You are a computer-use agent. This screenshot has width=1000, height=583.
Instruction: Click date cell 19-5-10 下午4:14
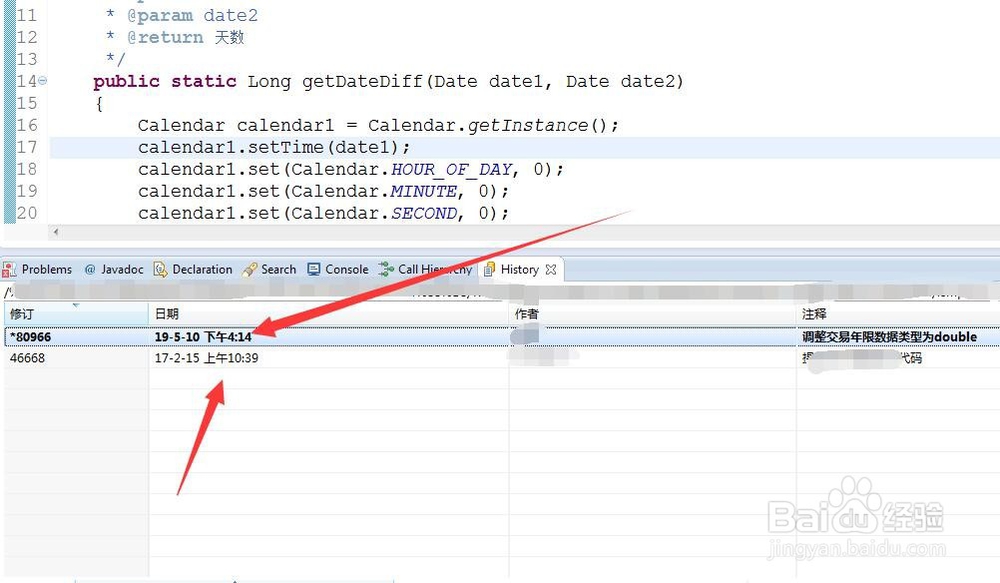click(x=203, y=337)
